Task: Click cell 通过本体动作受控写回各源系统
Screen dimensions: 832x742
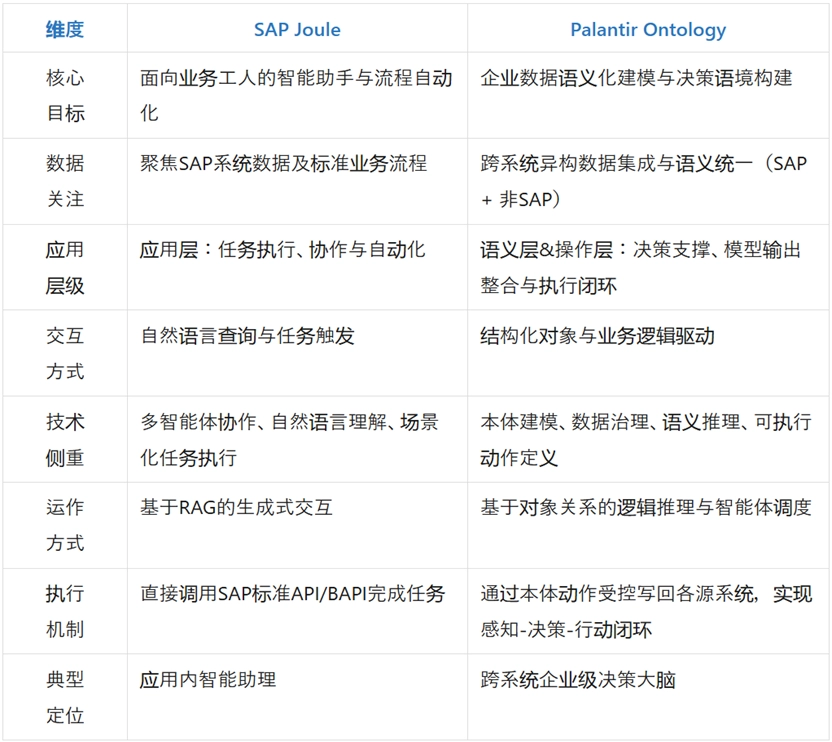Action: click(646, 611)
